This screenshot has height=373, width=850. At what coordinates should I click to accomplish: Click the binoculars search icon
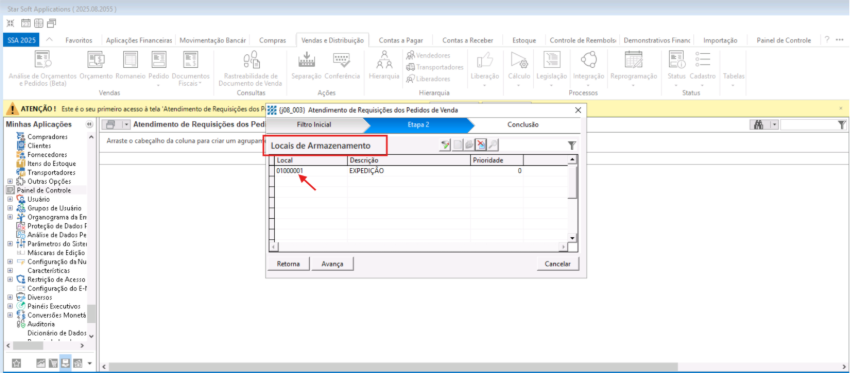tap(759, 125)
